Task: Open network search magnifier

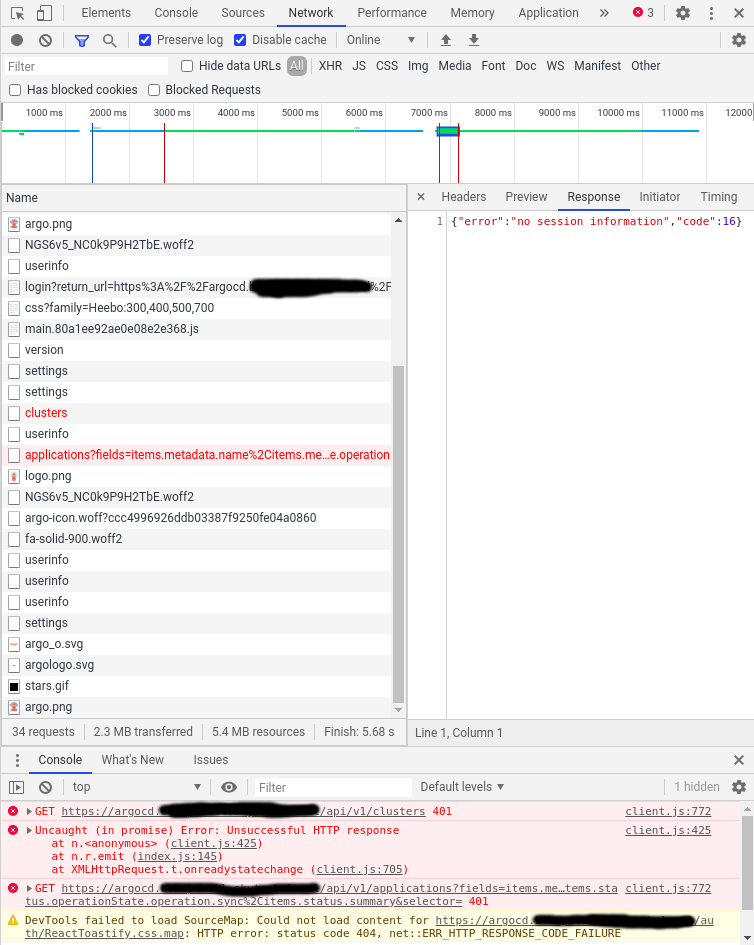Action: click(109, 40)
